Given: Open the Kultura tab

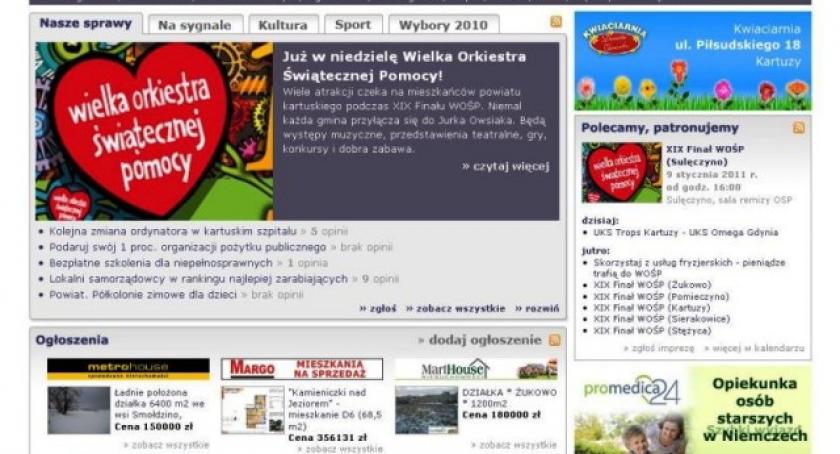Looking at the screenshot, I should [283, 25].
